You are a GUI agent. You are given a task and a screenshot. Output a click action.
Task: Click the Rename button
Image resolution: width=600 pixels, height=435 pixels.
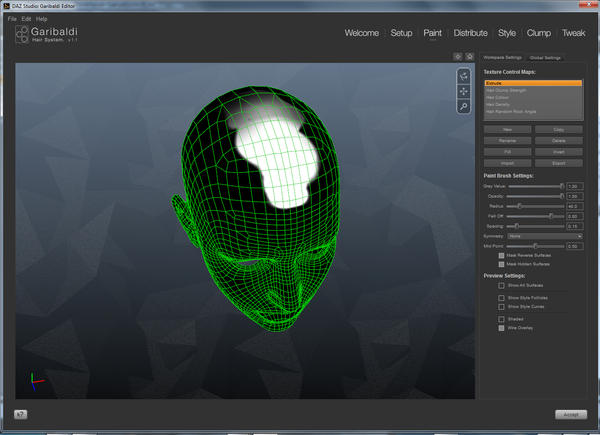point(507,141)
